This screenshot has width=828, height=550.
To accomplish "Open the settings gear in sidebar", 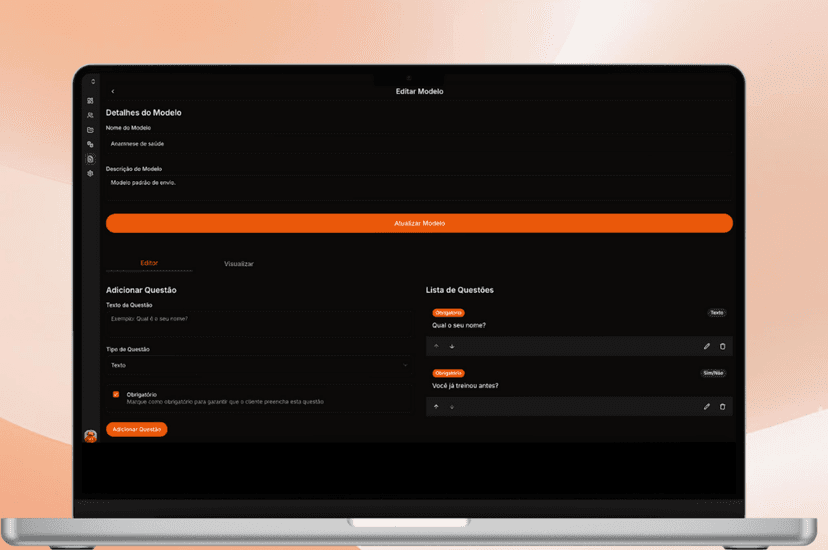I will coord(90,174).
